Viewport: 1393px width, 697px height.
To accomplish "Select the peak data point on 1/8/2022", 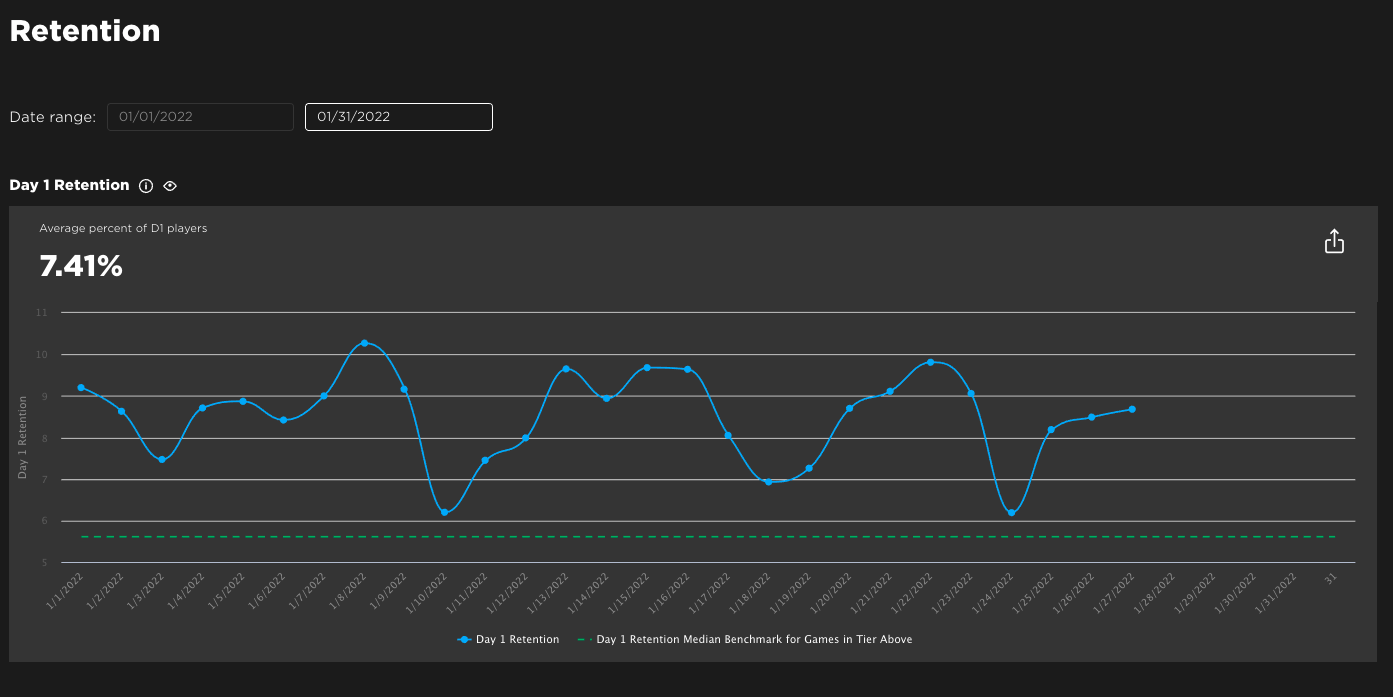I will [364, 343].
